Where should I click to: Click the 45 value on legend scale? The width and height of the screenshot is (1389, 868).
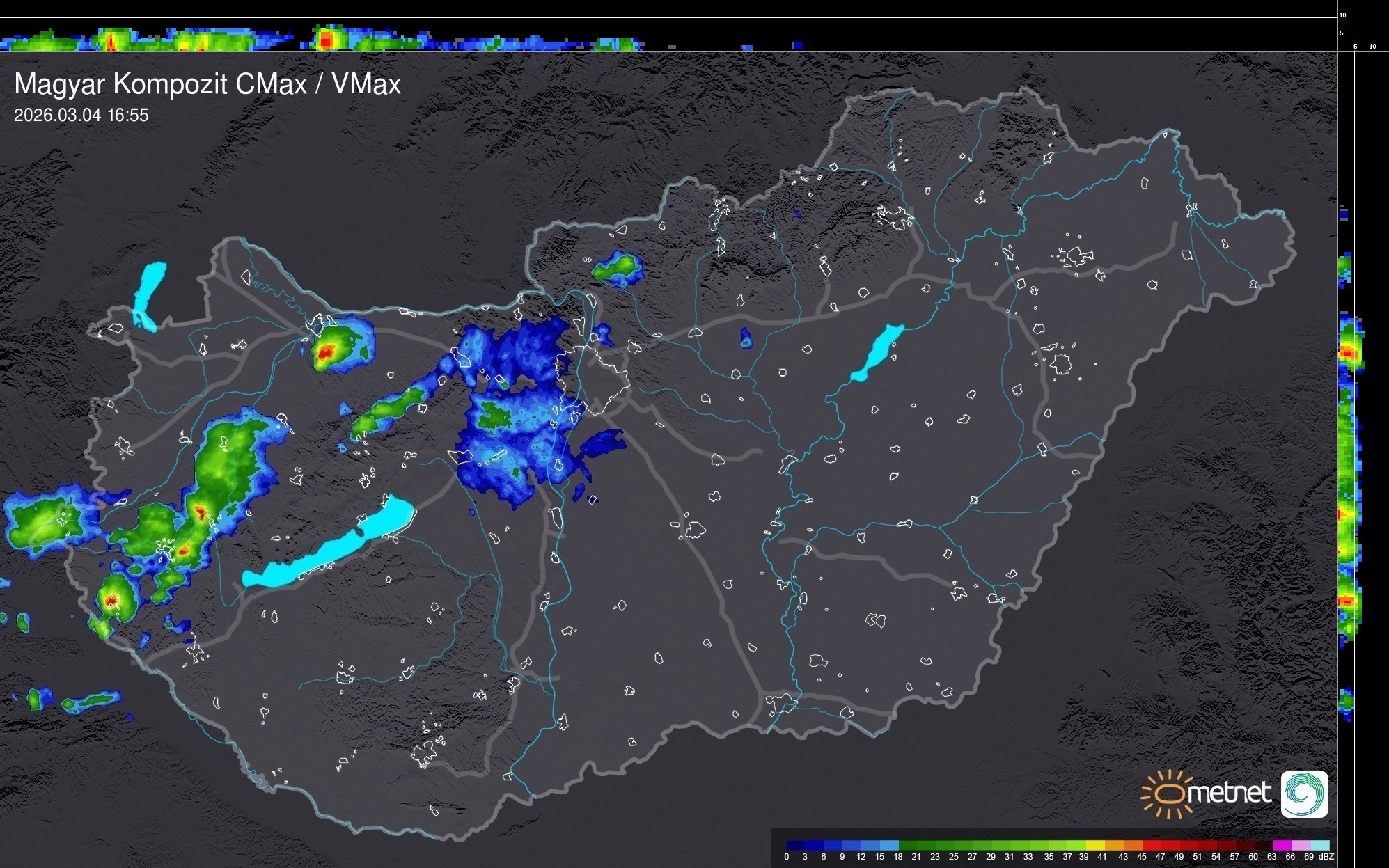[x=1141, y=857]
